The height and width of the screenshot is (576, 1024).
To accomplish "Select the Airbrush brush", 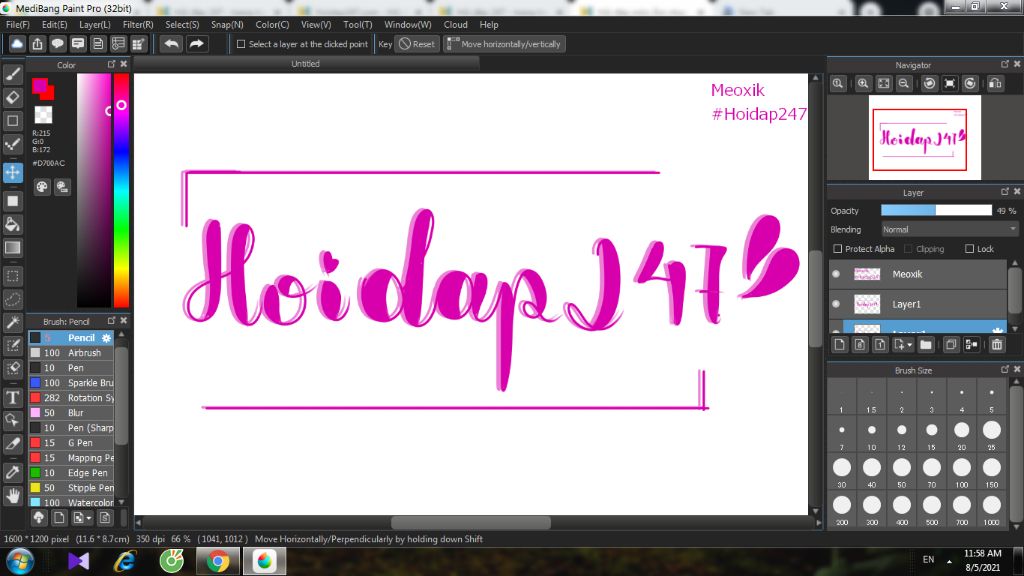I will [x=71, y=353].
